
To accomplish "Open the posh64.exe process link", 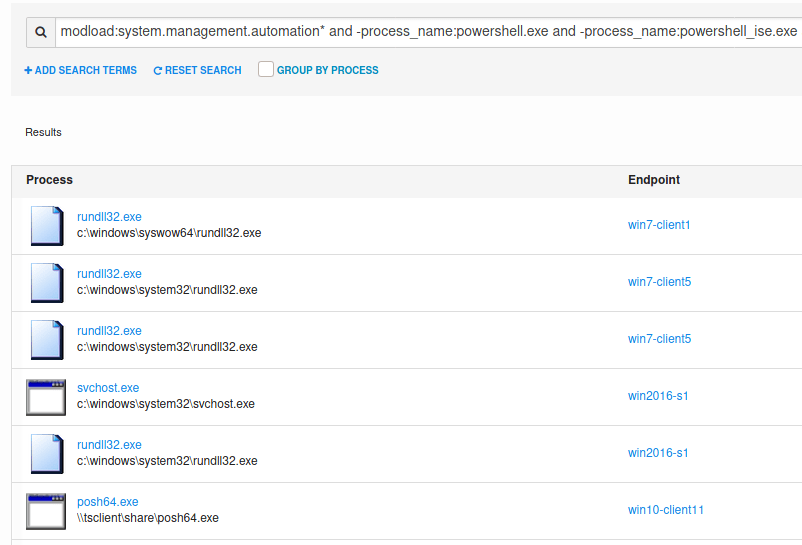I will [107, 502].
